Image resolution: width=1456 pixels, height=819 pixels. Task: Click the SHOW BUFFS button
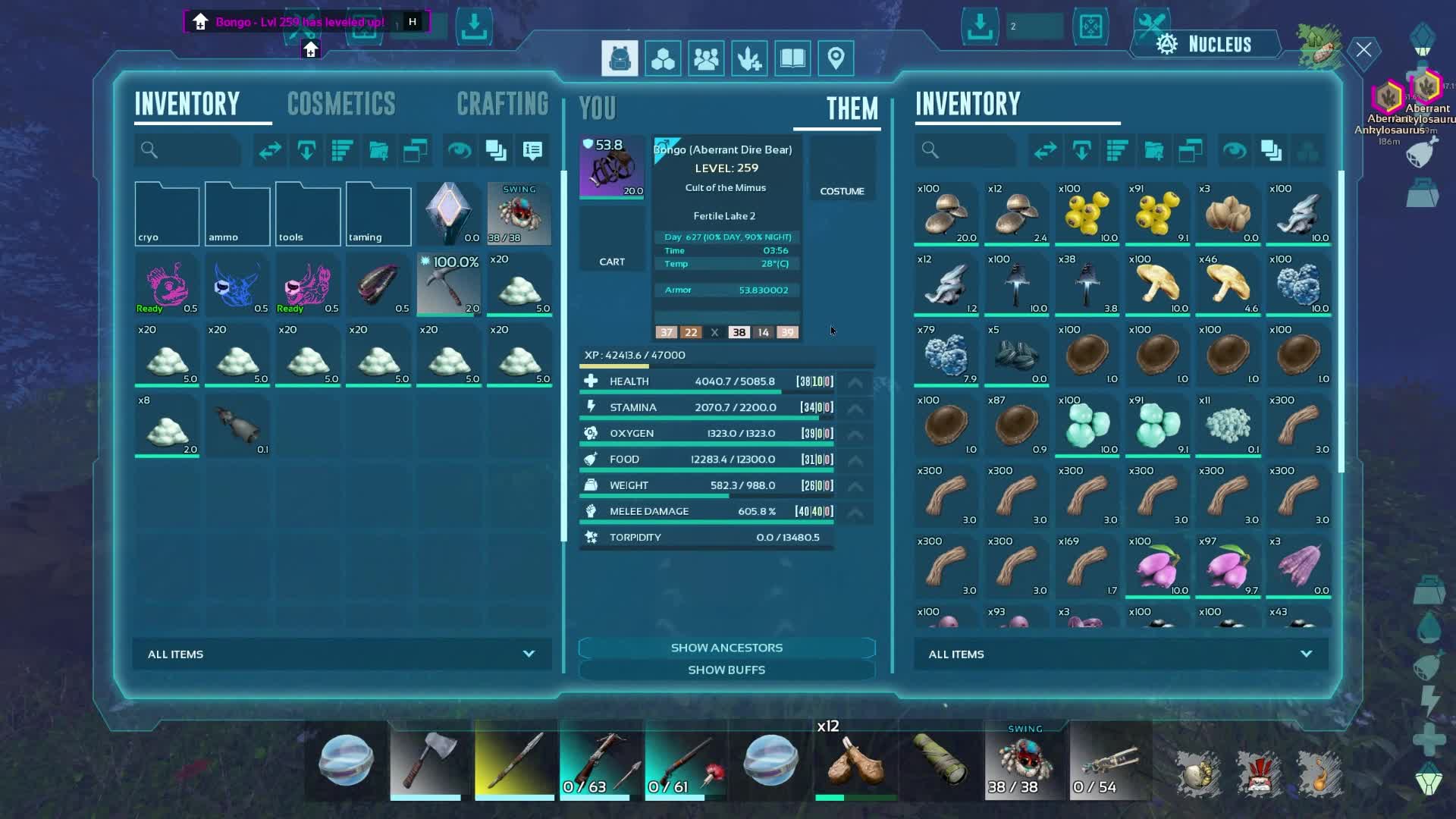coord(726,670)
